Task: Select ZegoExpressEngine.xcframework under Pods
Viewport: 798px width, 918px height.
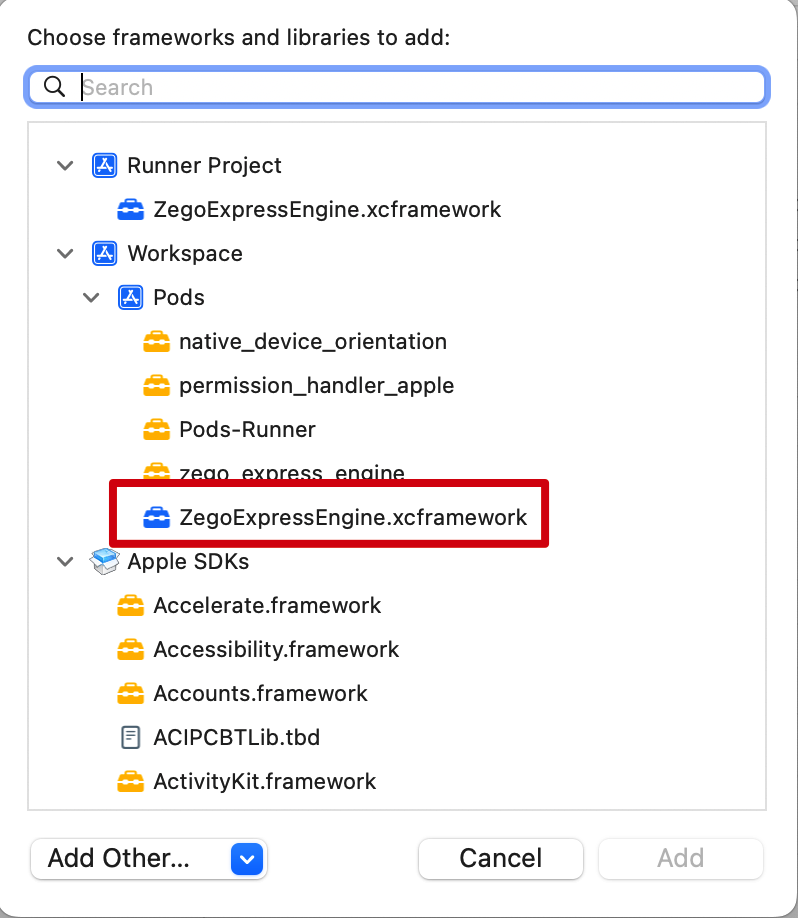Action: [353, 517]
